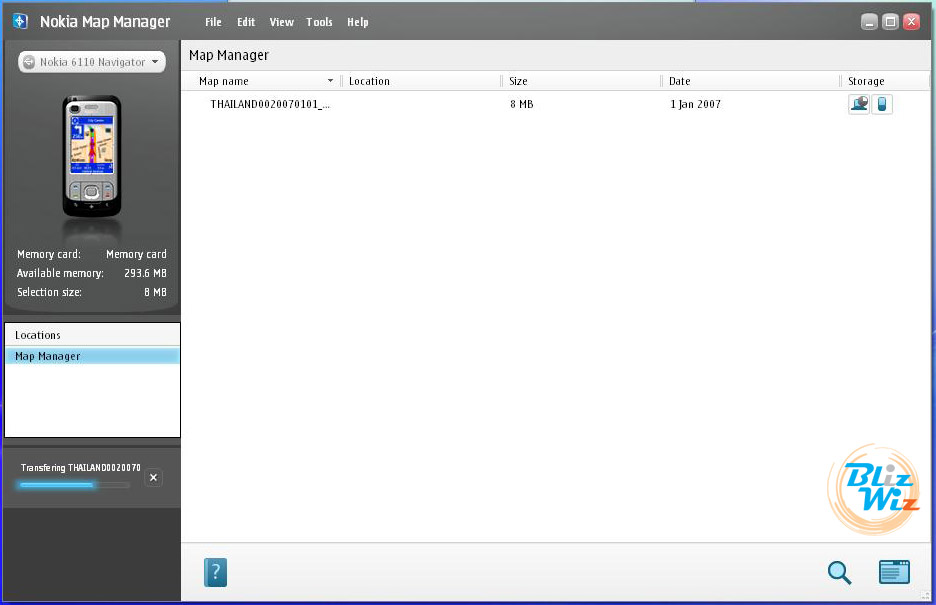This screenshot has width=936, height=605.
Task: Click the Nokia Map Manager app icon
Action: click(20, 21)
